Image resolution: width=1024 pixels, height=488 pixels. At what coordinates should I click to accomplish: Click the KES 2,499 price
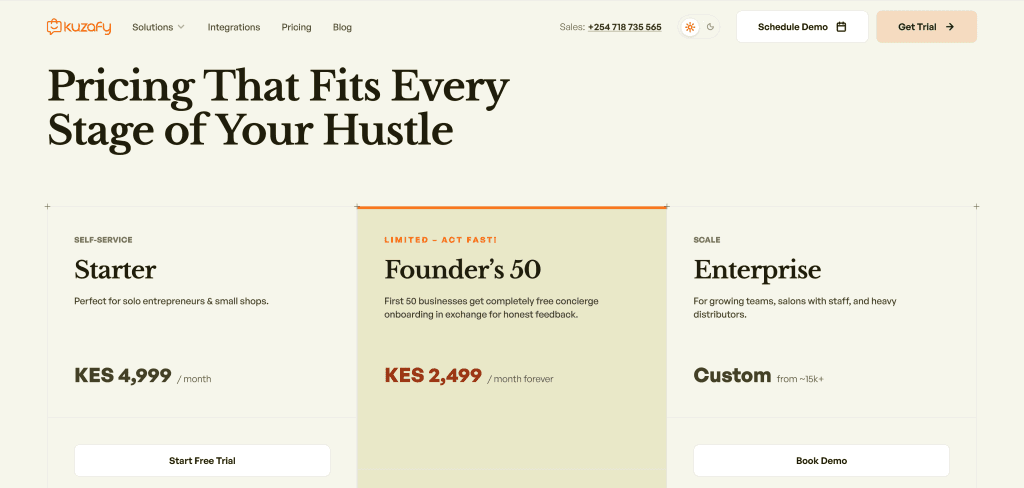click(x=433, y=376)
